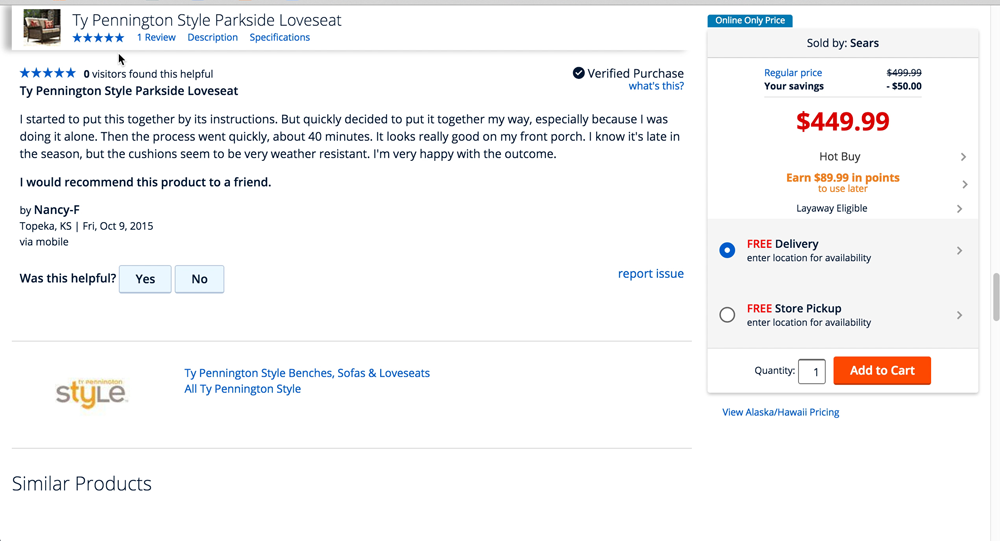Select the FREE Delivery radio option

click(x=727, y=250)
